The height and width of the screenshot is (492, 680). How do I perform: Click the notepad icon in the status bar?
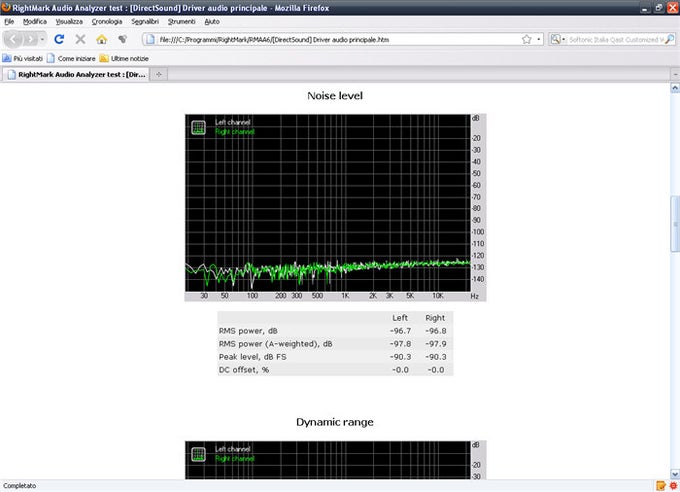click(x=661, y=485)
